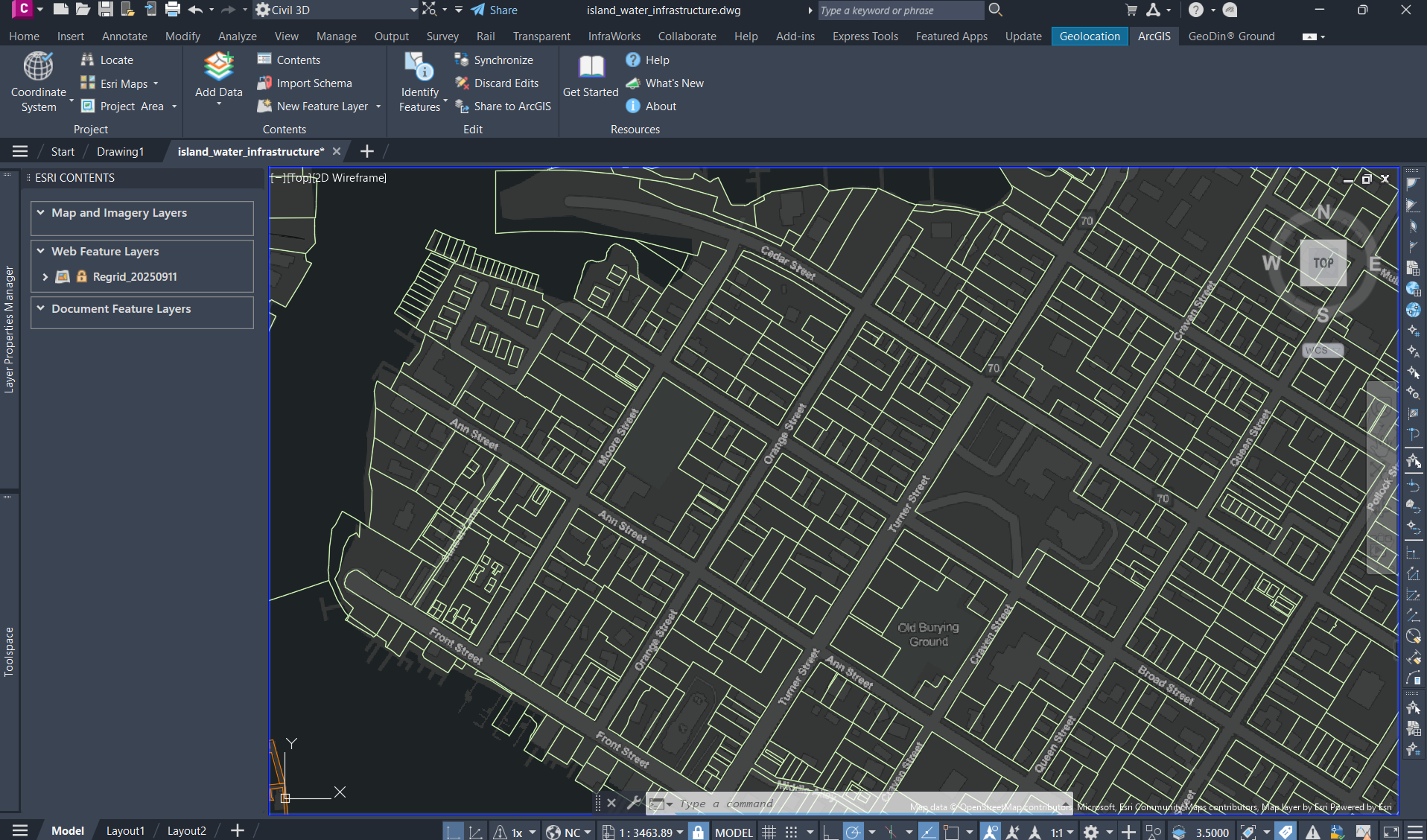Click the Locate tool
This screenshot has height=840, width=1427.
pos(107,60)
